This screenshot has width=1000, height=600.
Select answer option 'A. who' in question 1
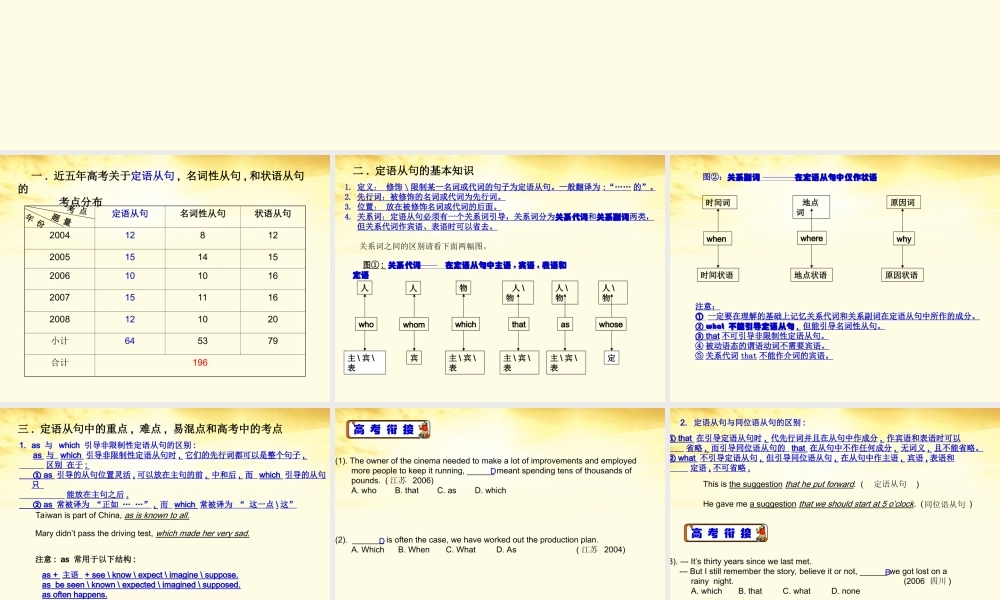364,490
